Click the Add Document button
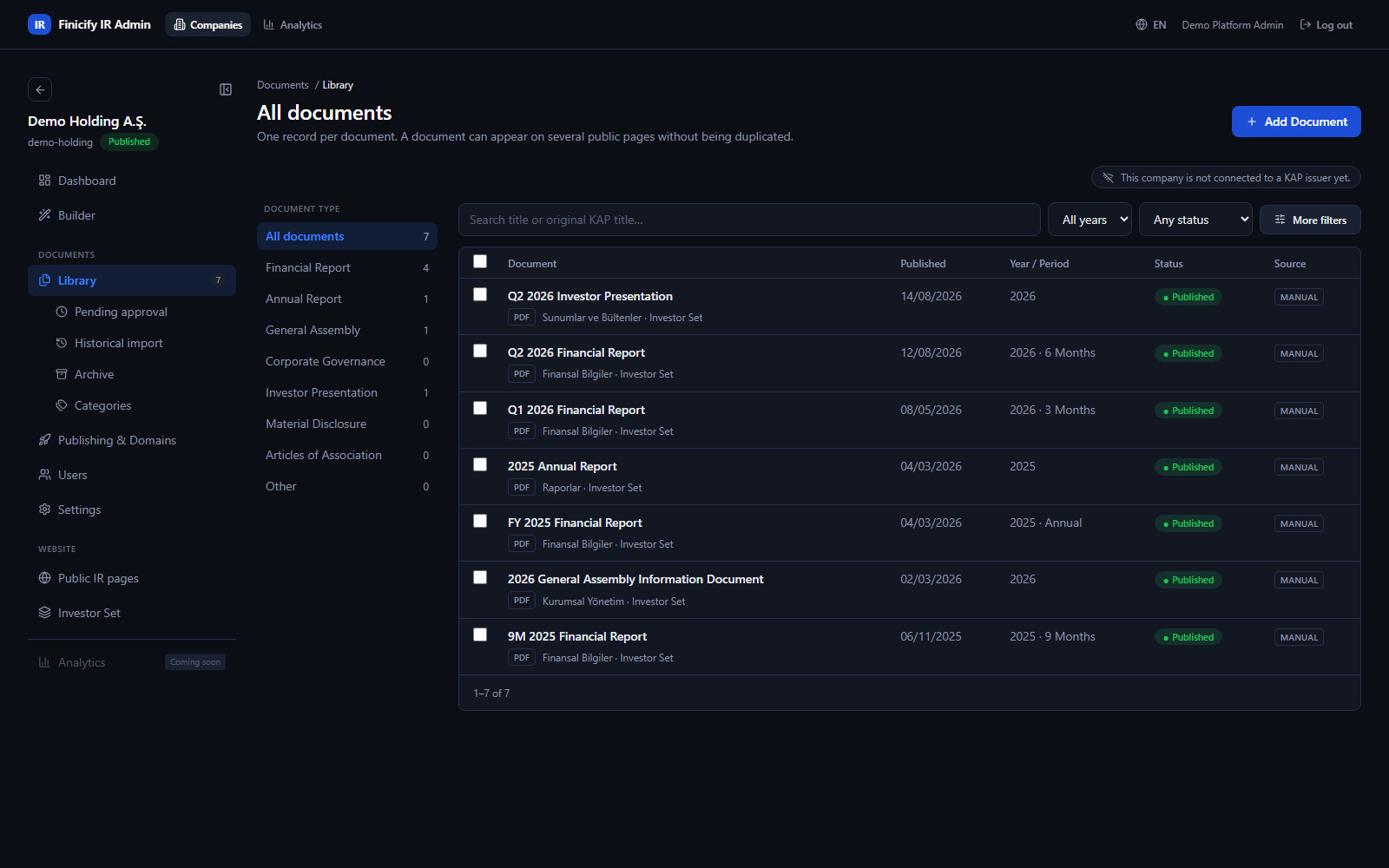The image size is (1389, 868). point(1296,122)
